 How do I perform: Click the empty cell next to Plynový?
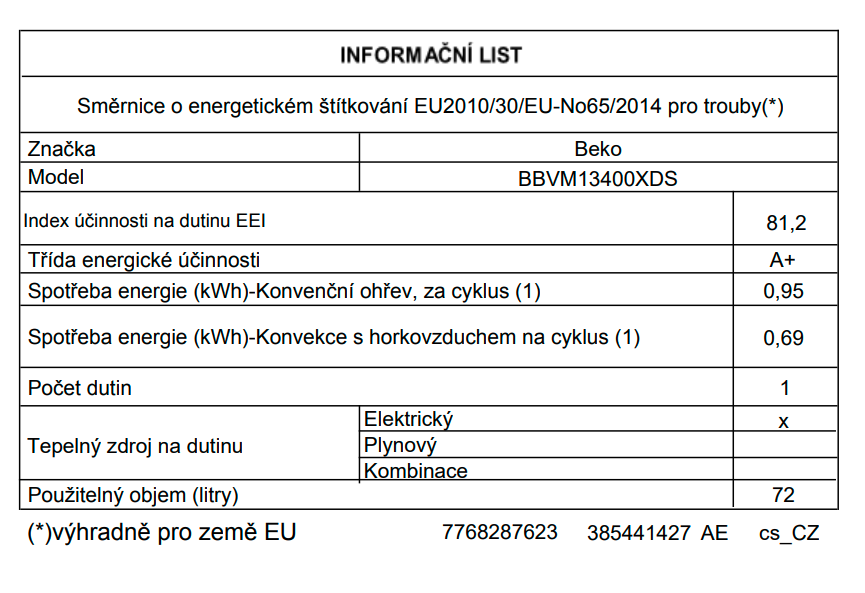784,445
